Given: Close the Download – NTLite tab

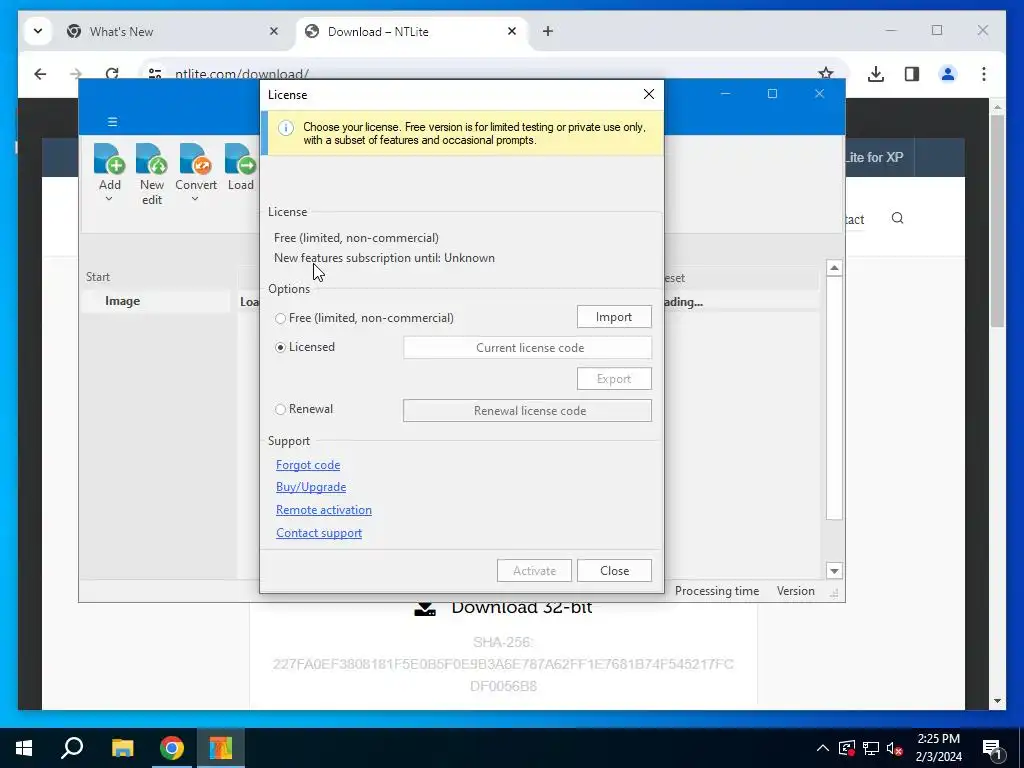Looking at the screenshot, I should [512, 31].
